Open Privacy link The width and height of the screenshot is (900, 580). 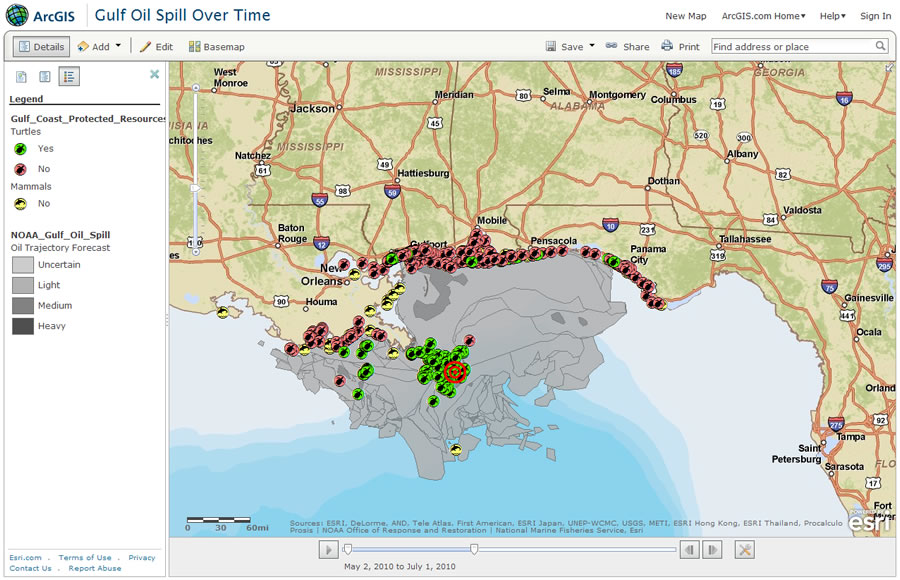142,558
